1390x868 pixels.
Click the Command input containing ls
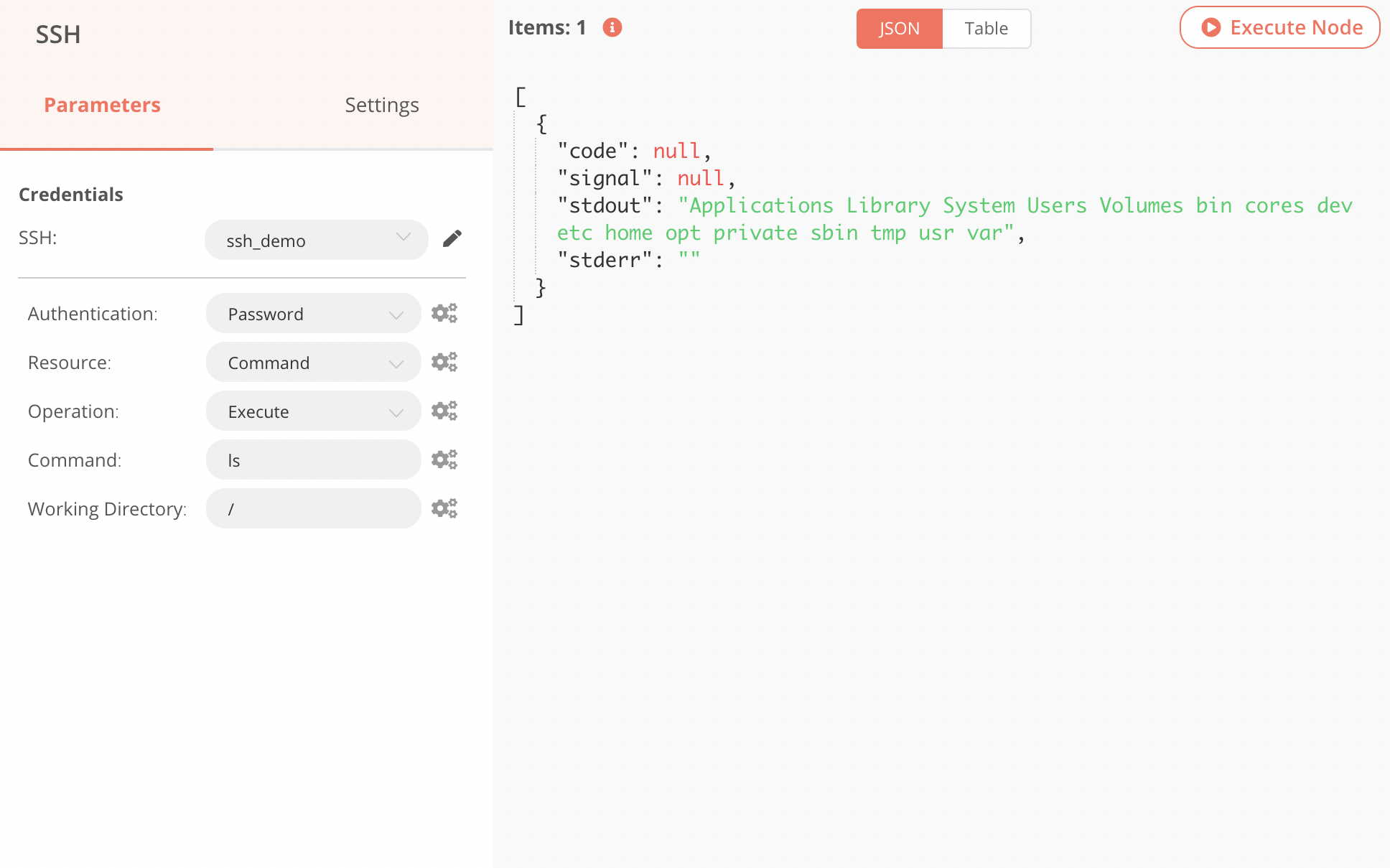coord(313,459)
